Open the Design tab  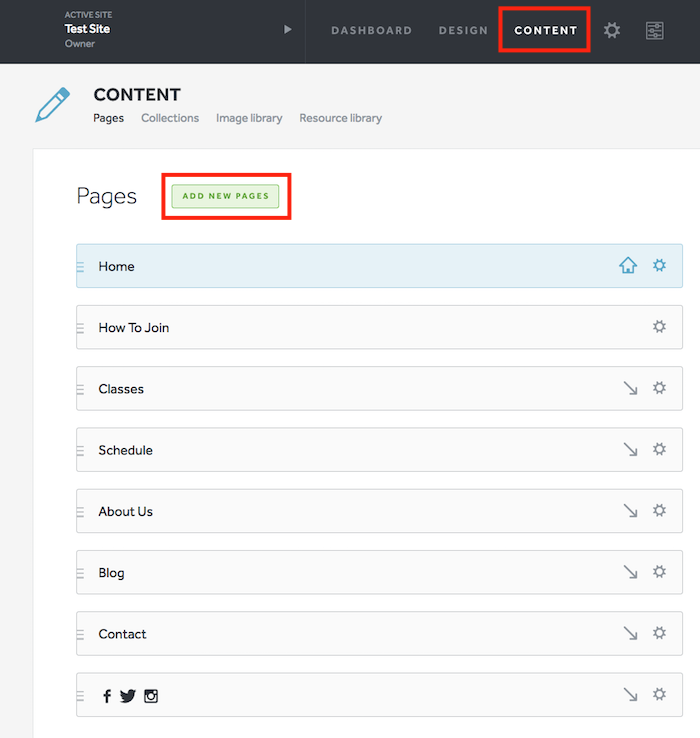coord(463,30)
